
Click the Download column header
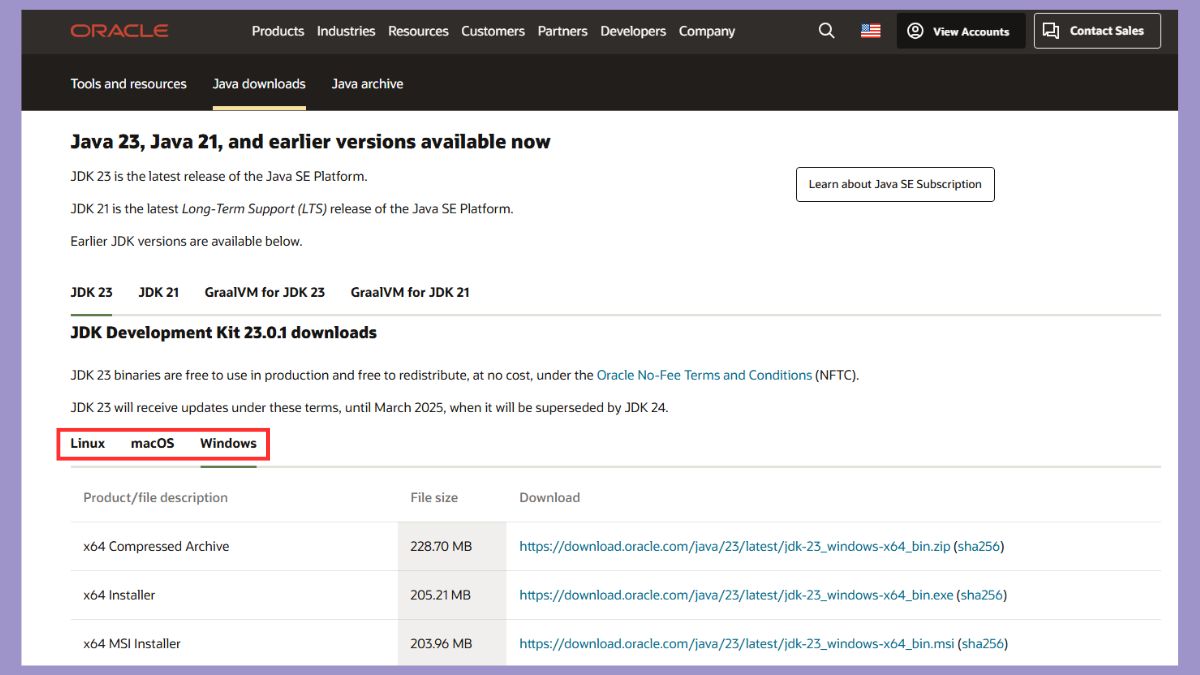point(549,497)
